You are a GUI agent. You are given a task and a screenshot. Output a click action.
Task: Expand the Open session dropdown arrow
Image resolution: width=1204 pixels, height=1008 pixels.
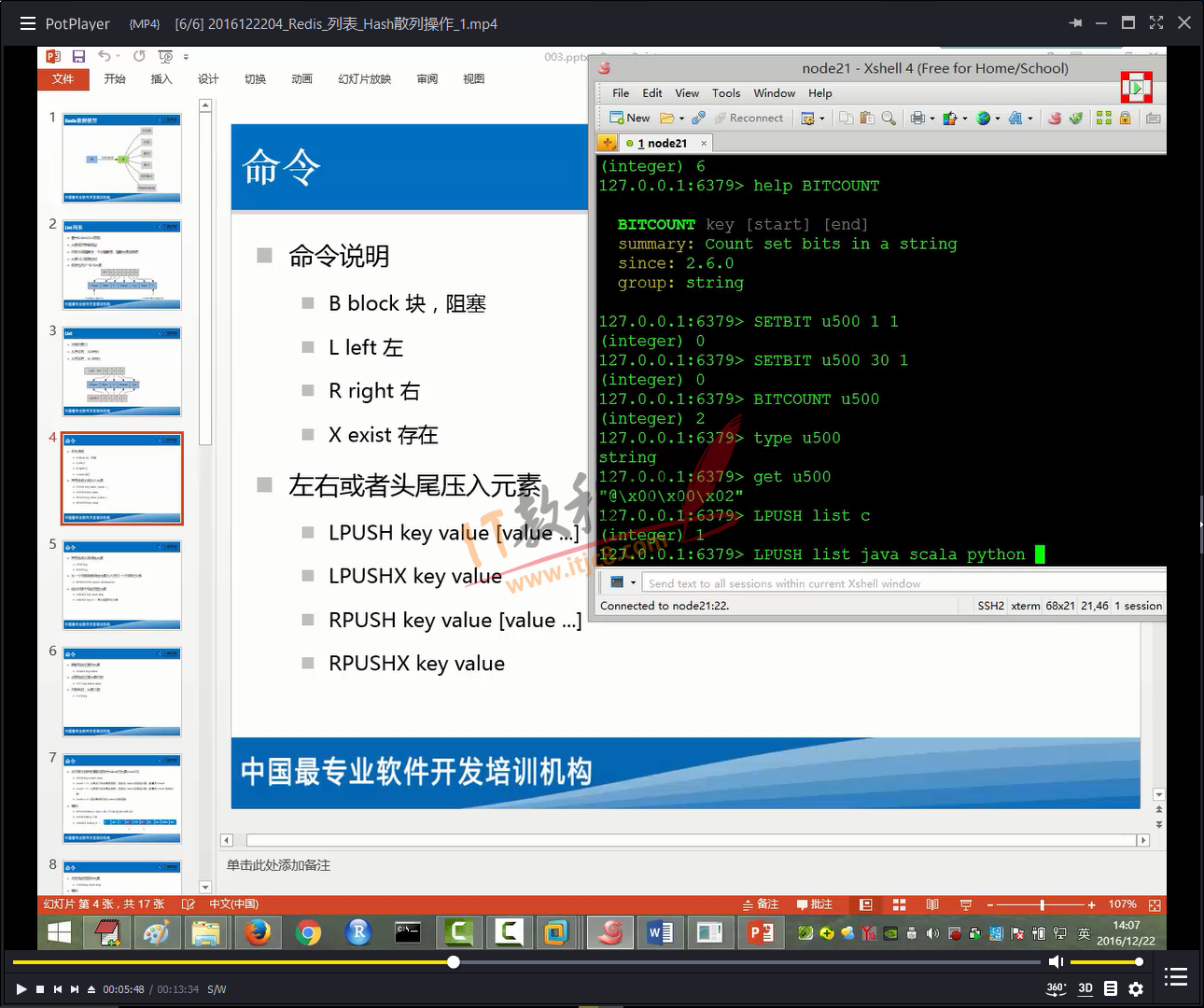[681, 119]
